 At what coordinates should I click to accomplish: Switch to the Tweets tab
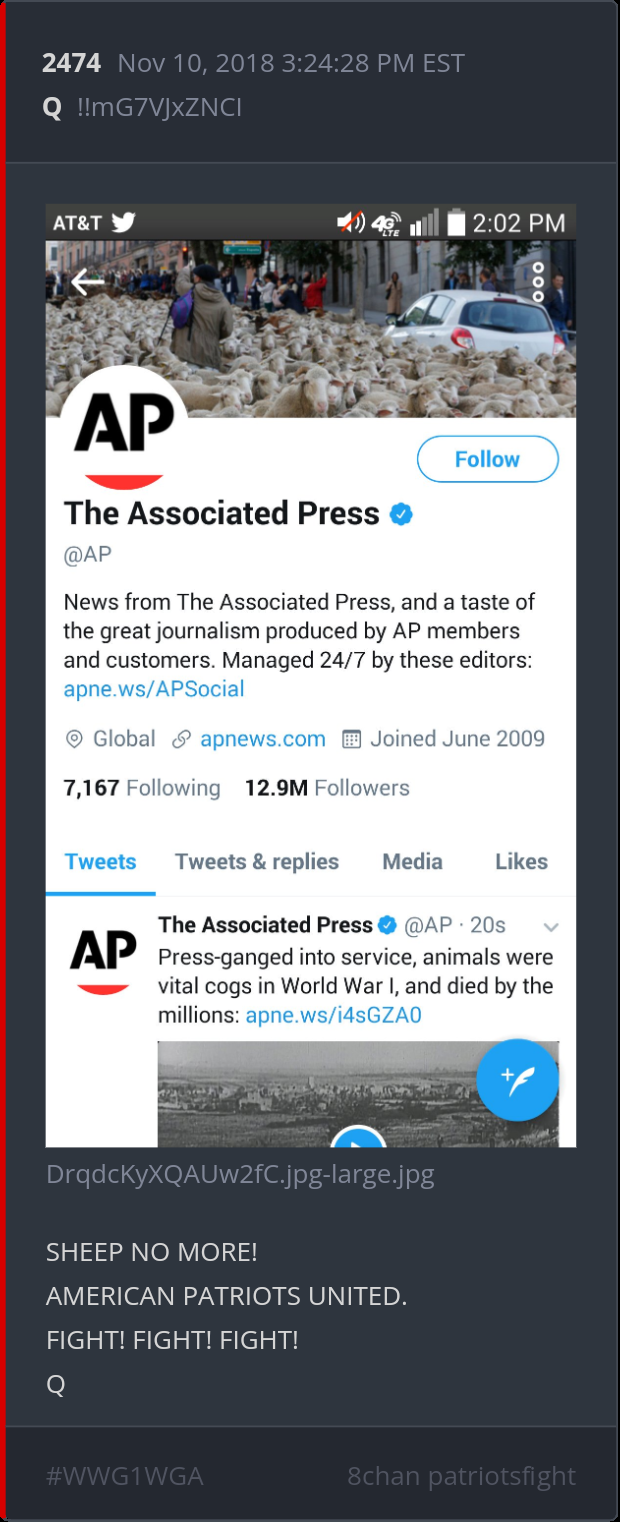[x=100, y=862]
